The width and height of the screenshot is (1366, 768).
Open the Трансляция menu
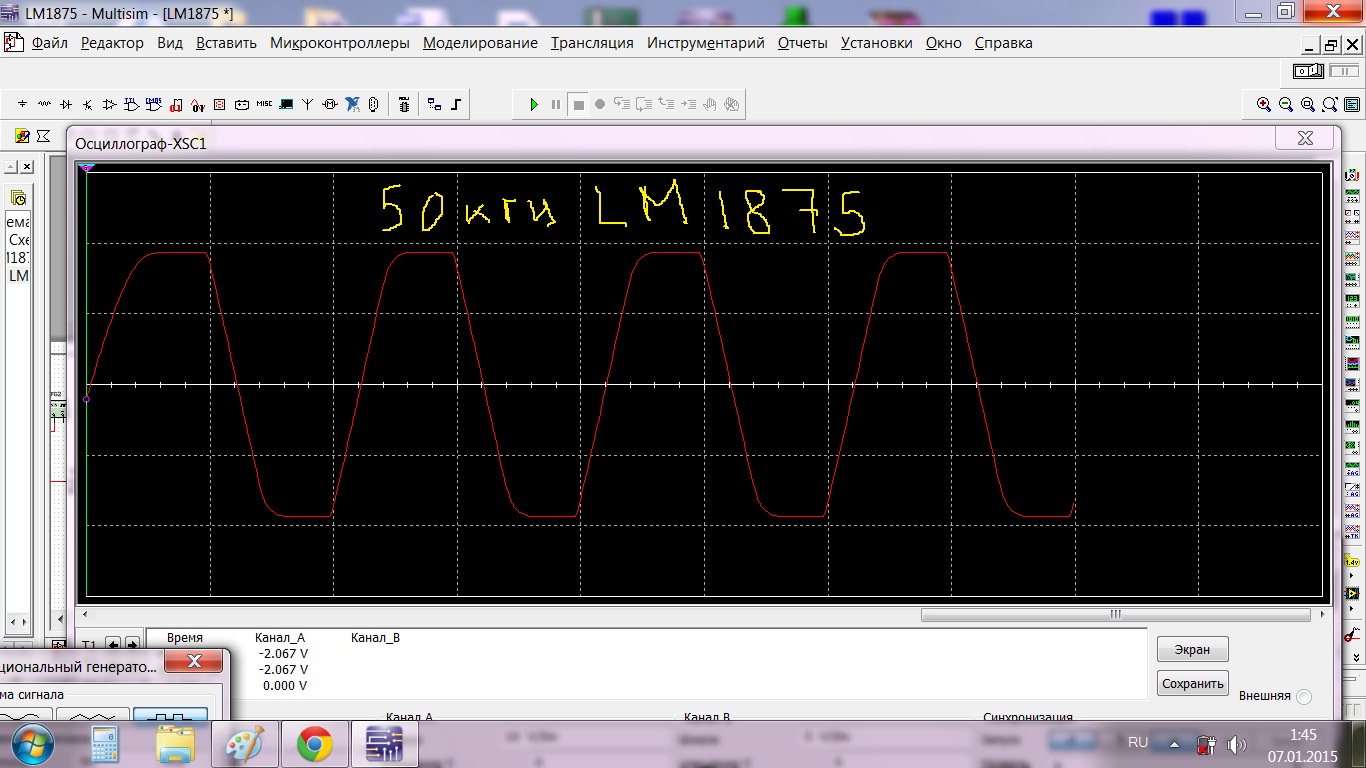tap(592, 43)
